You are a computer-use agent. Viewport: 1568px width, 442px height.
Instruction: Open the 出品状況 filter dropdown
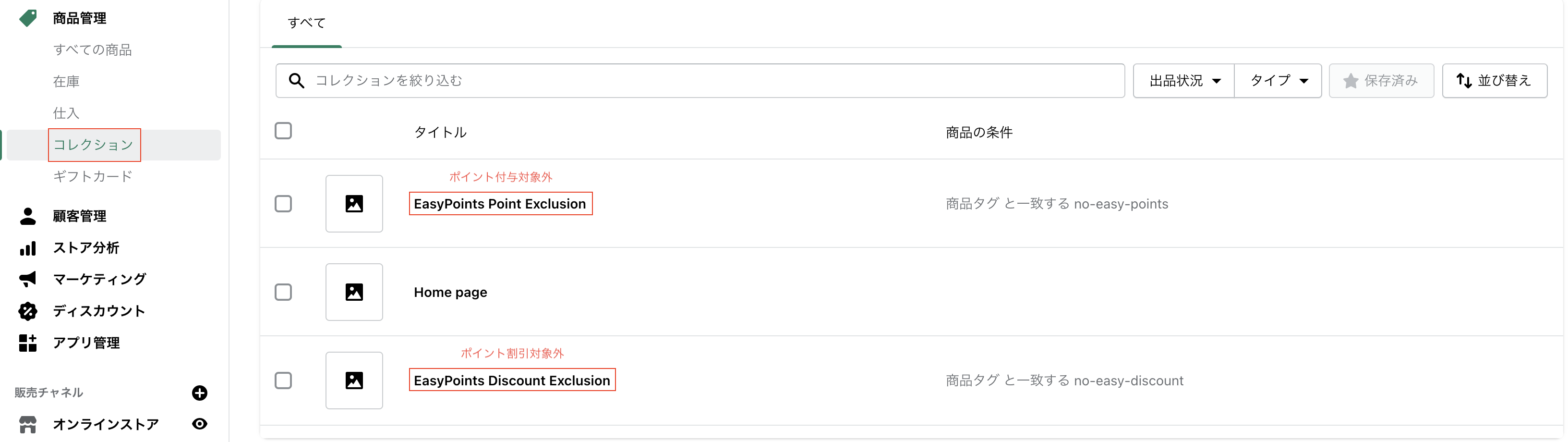click(x=1184, y=80)
